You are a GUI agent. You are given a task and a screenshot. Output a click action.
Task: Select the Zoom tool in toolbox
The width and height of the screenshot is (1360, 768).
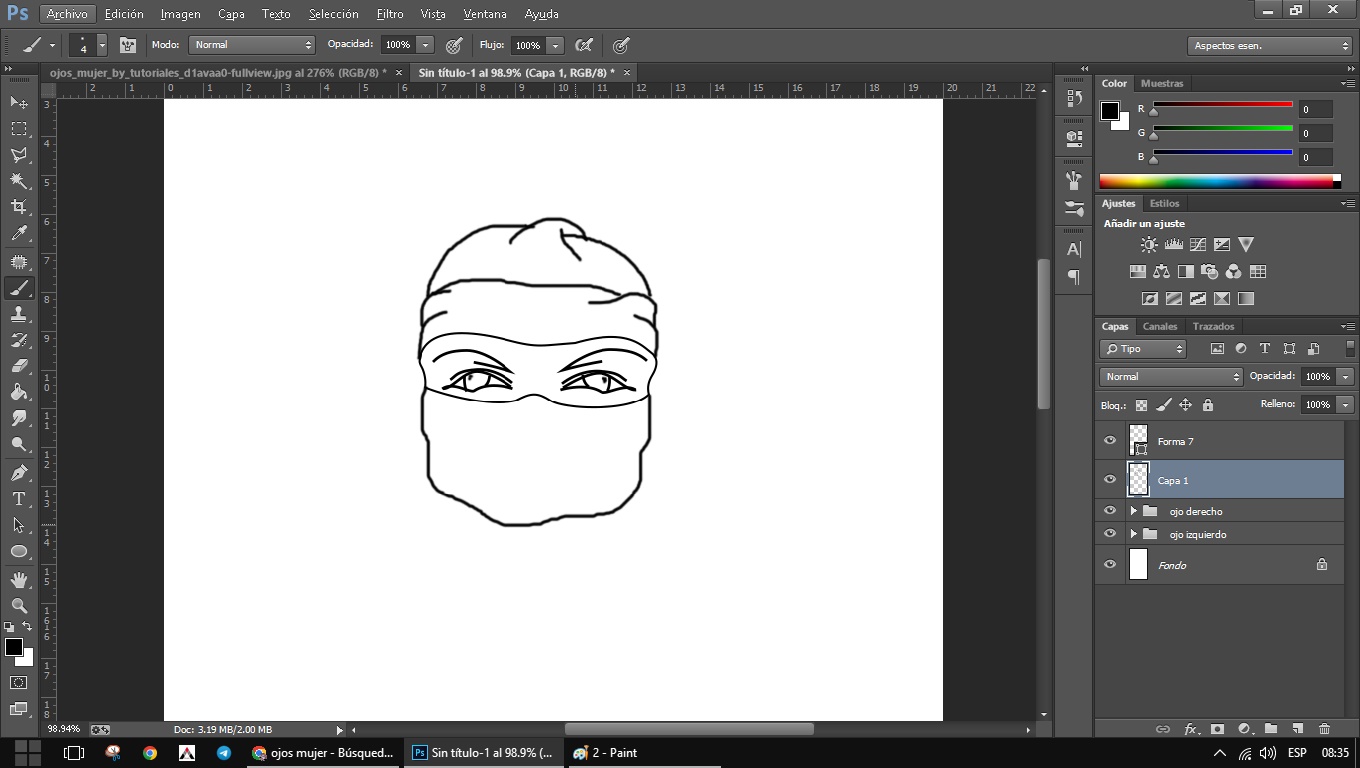(x=19, y=606)
